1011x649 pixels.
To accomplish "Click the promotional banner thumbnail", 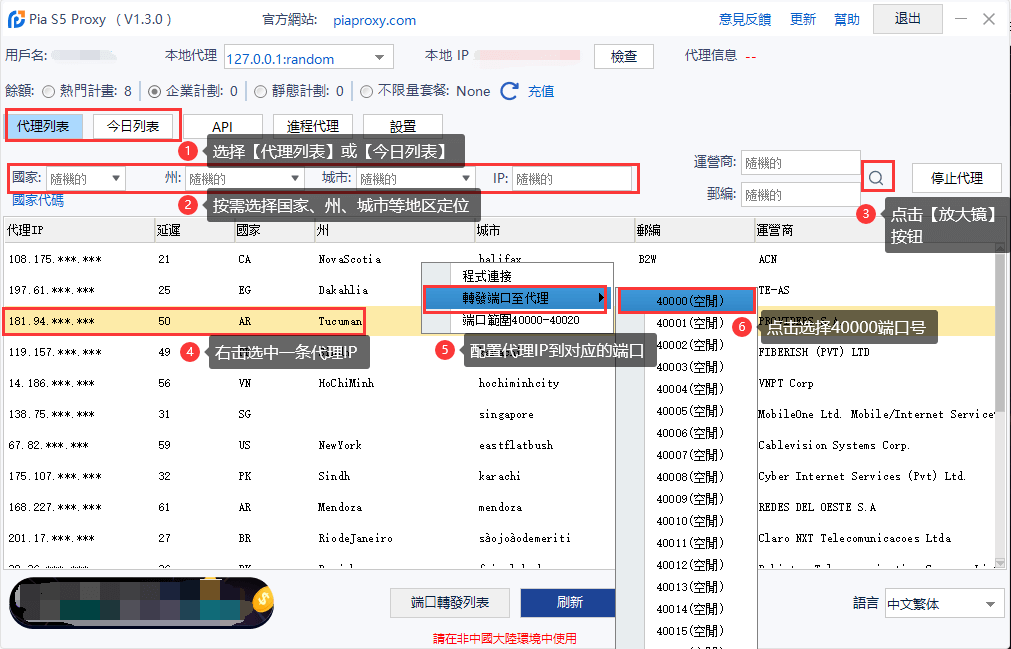I will [142, 602].
